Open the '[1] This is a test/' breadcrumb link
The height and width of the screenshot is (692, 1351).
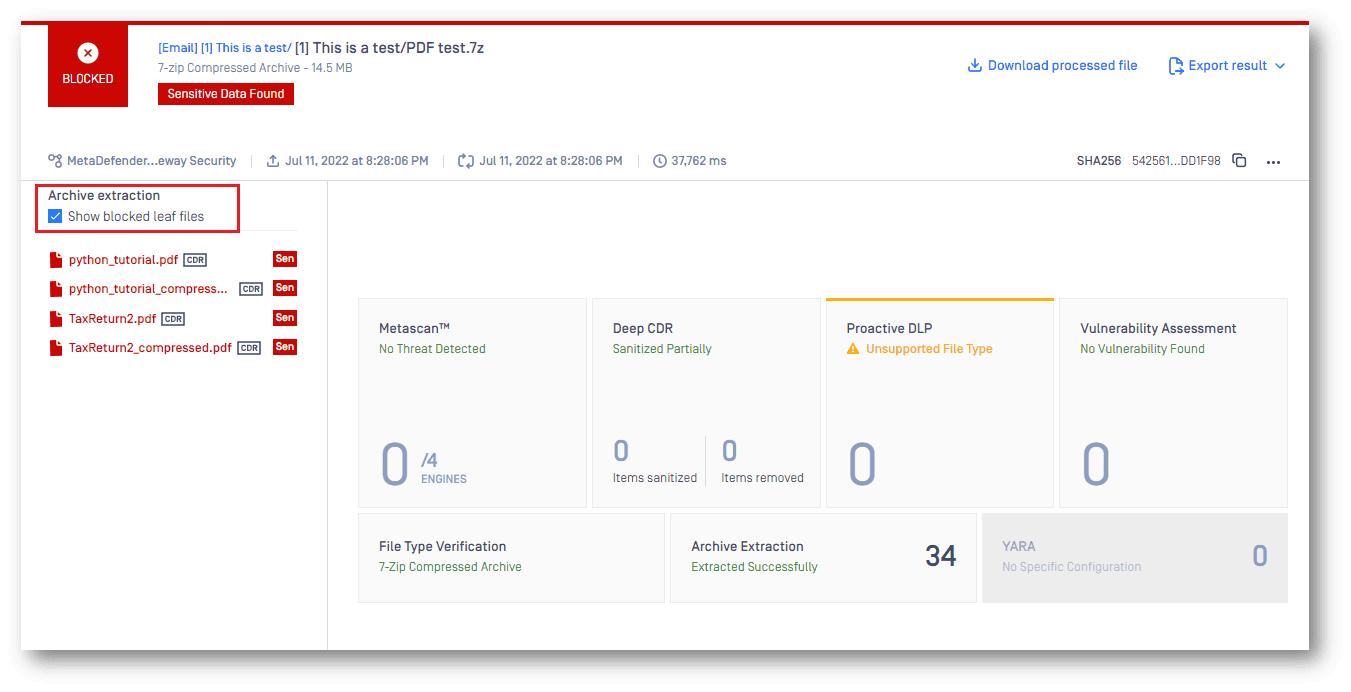coord(246,48)
